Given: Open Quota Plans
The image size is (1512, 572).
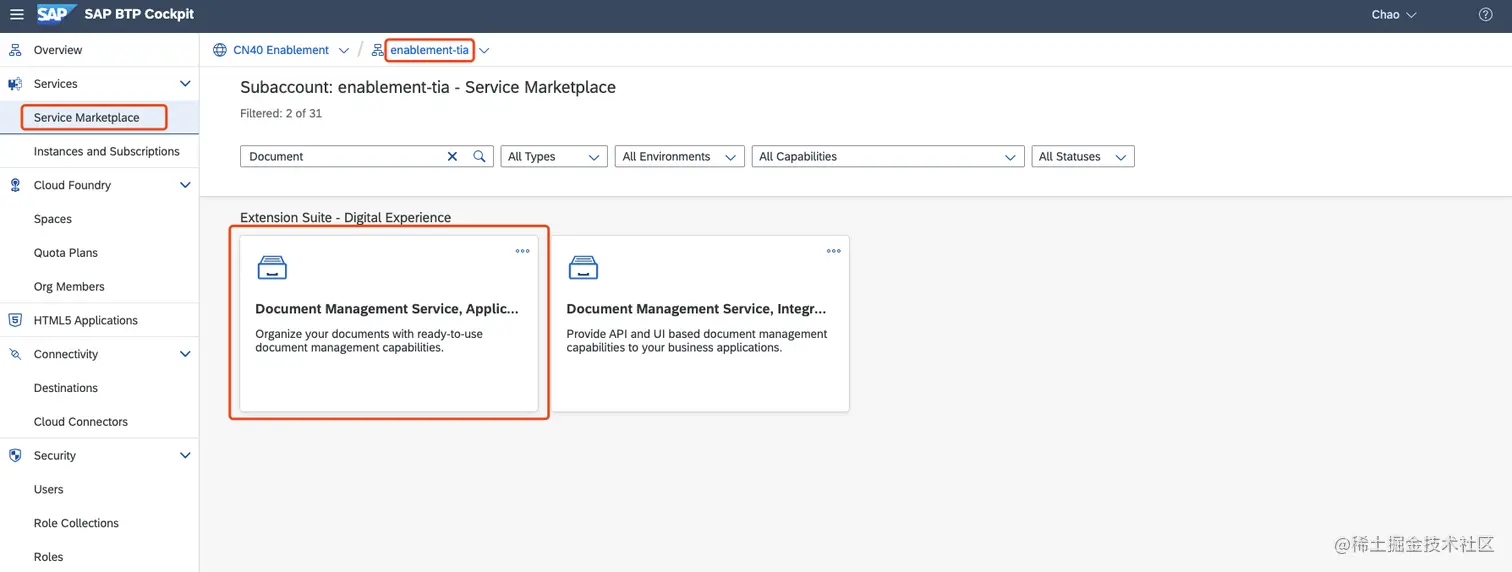Looking at the screenshot, I should point(66,253).
